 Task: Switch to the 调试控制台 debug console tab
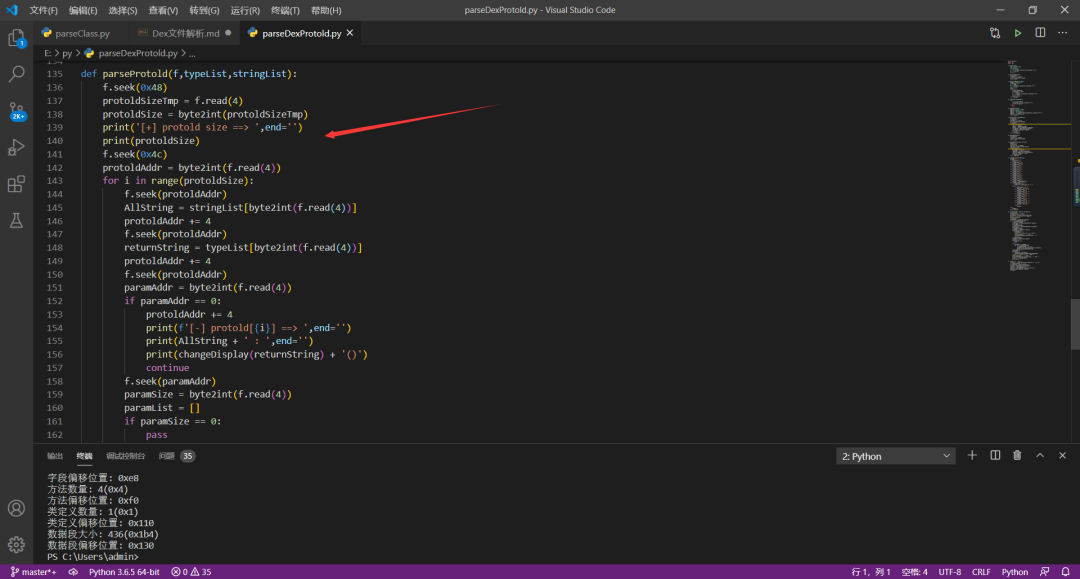point(125,456)
